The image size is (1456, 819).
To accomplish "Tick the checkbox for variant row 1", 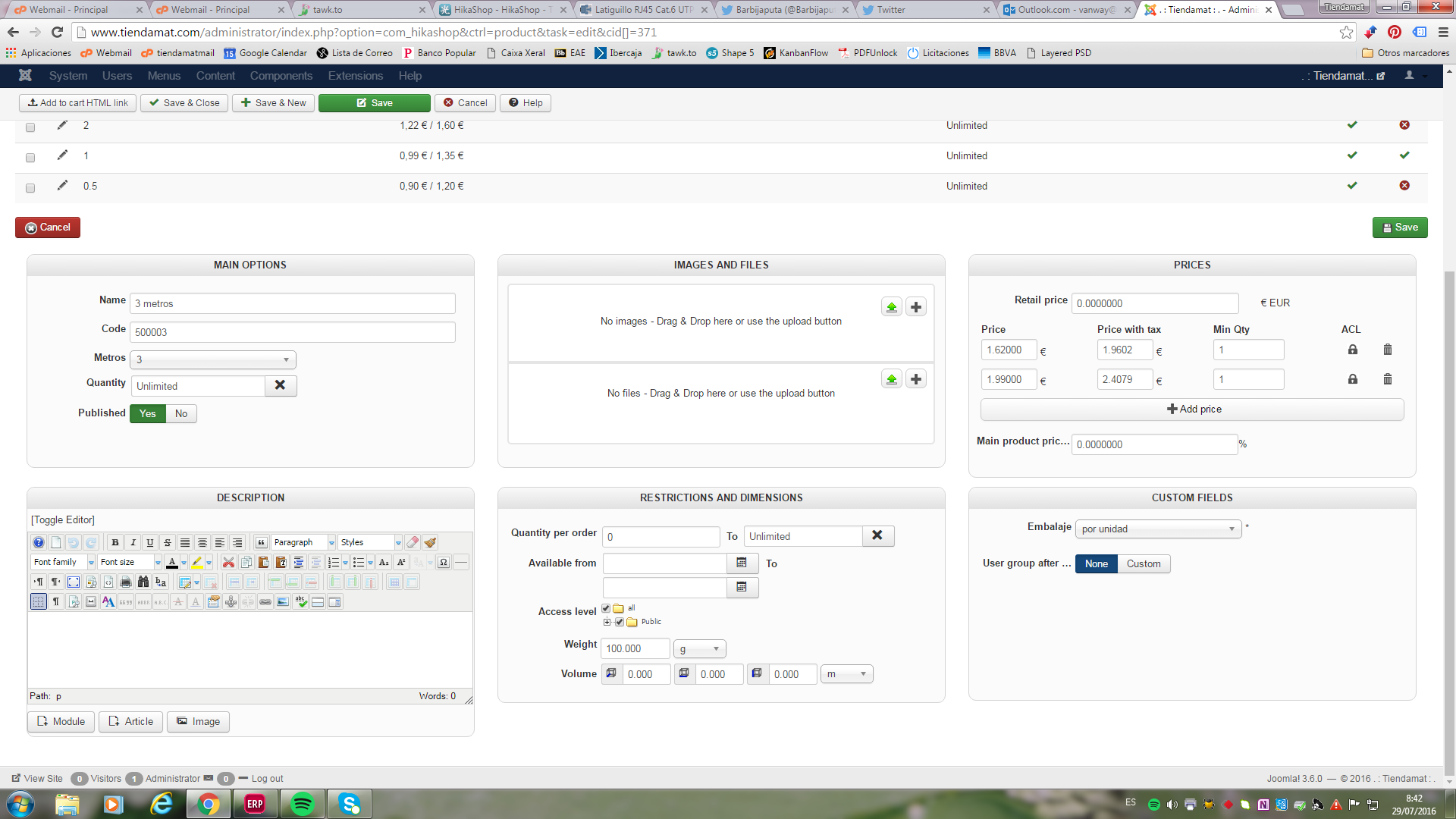I will [x=30, y=158].
